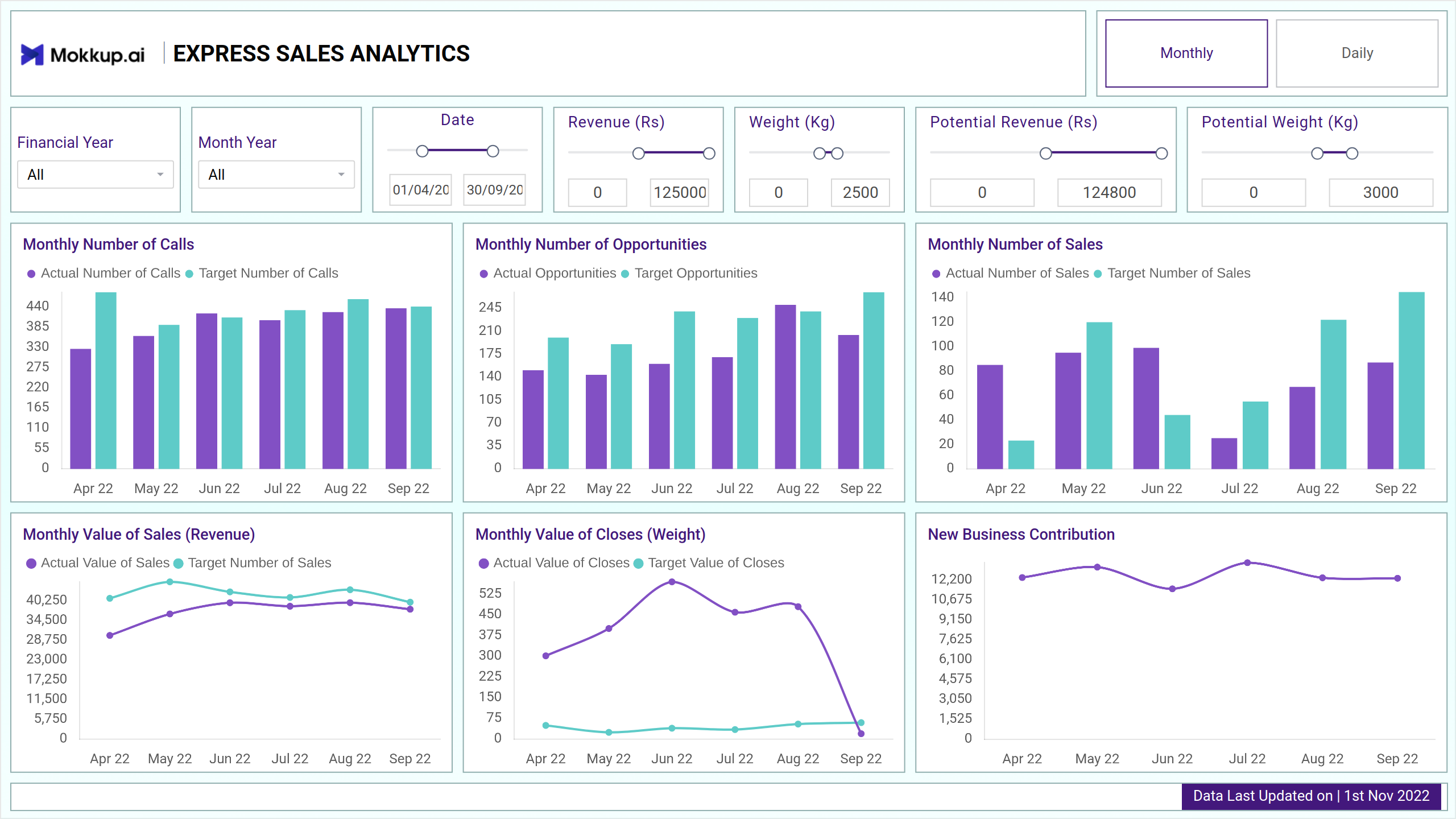Toggle Target Number of Sales legend in Revenue chart
Screen dimensions: 1456x819
pyautogui.click(x=253, y=563)
